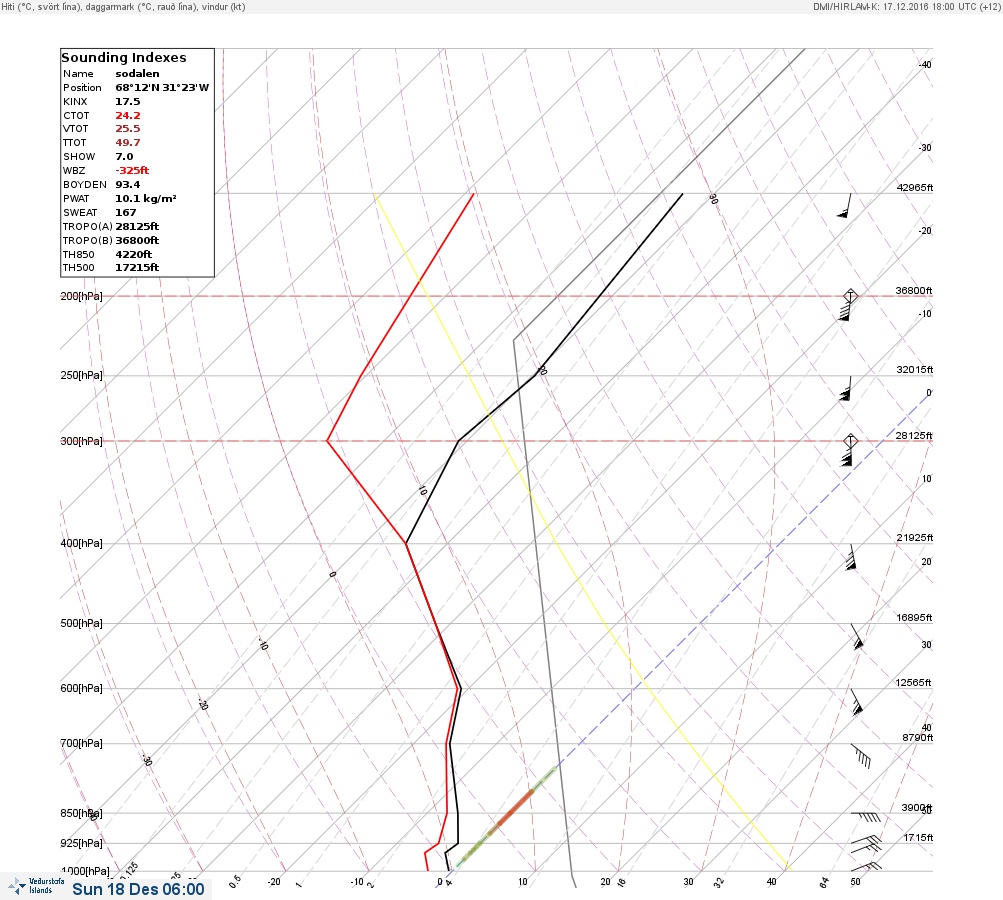
Task: Click the wind barb at 32015ft level
Action: tap(846, 388)
